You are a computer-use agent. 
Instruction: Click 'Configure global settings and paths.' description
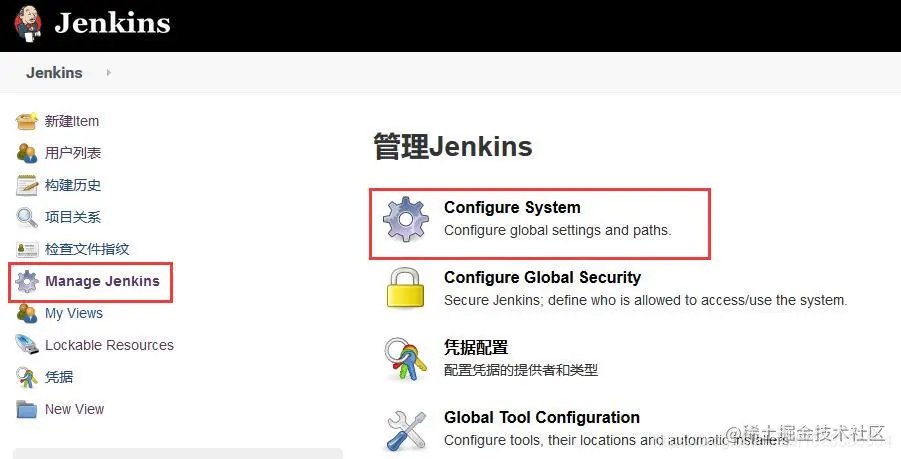tap(557, 230)
